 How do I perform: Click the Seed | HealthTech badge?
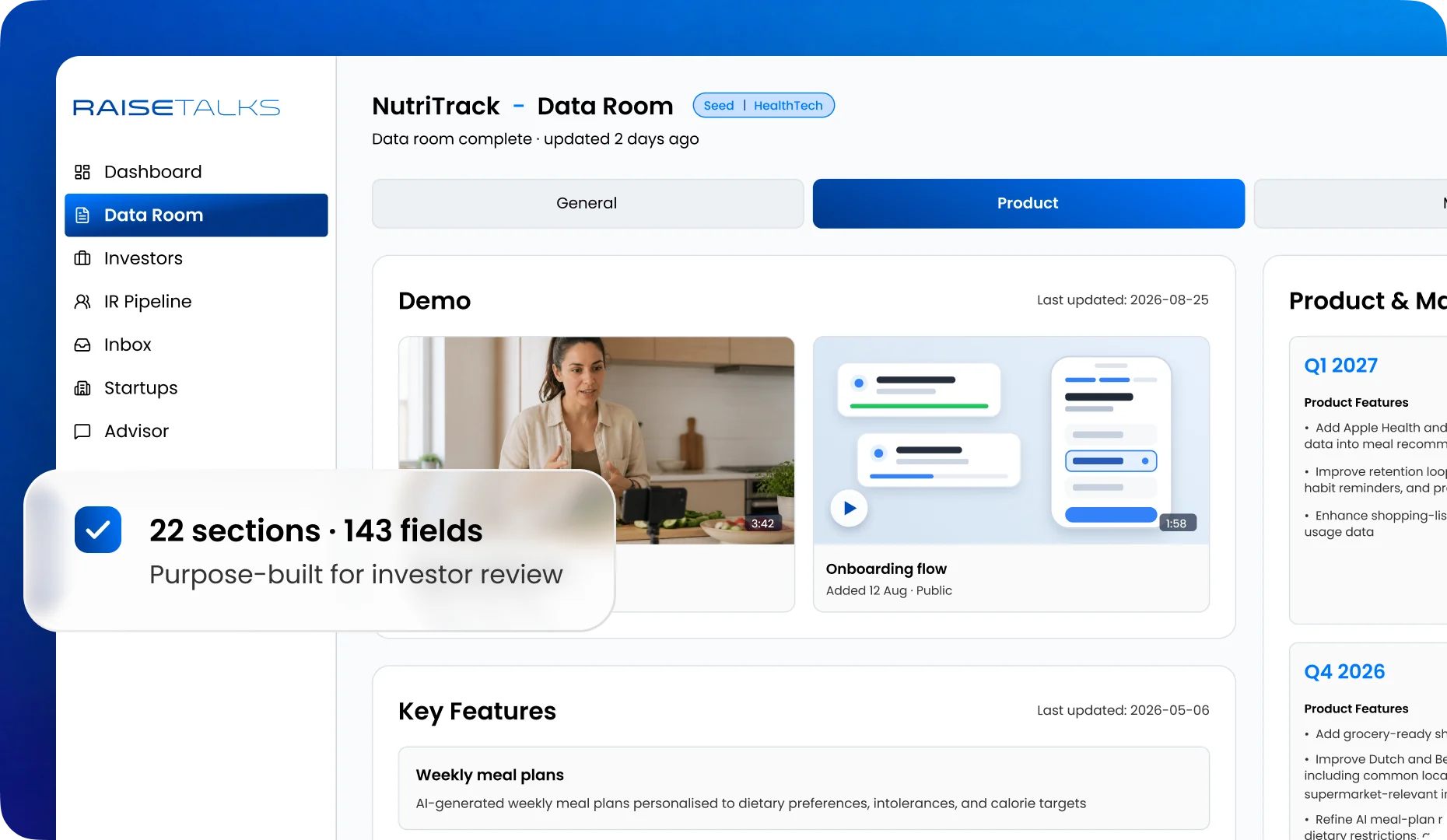[x=763, y=105]
